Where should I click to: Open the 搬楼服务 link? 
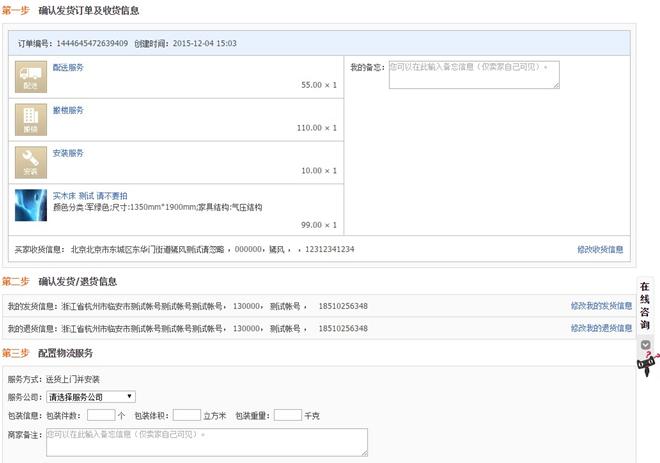click(68, 110)
